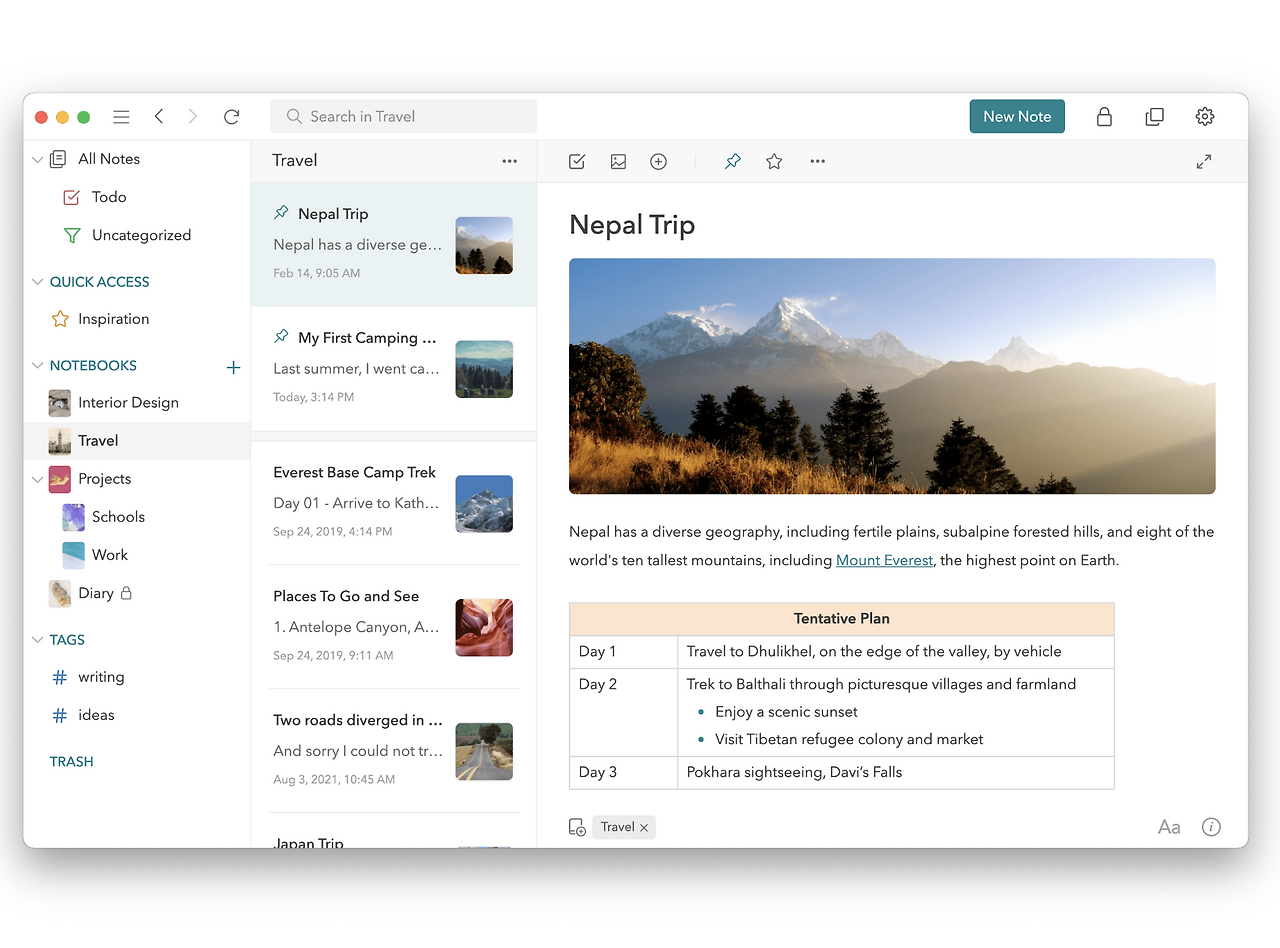This screenshot has height=948, width=1280.
Task: Expand the note editor to full screen
Action: 1204,161
